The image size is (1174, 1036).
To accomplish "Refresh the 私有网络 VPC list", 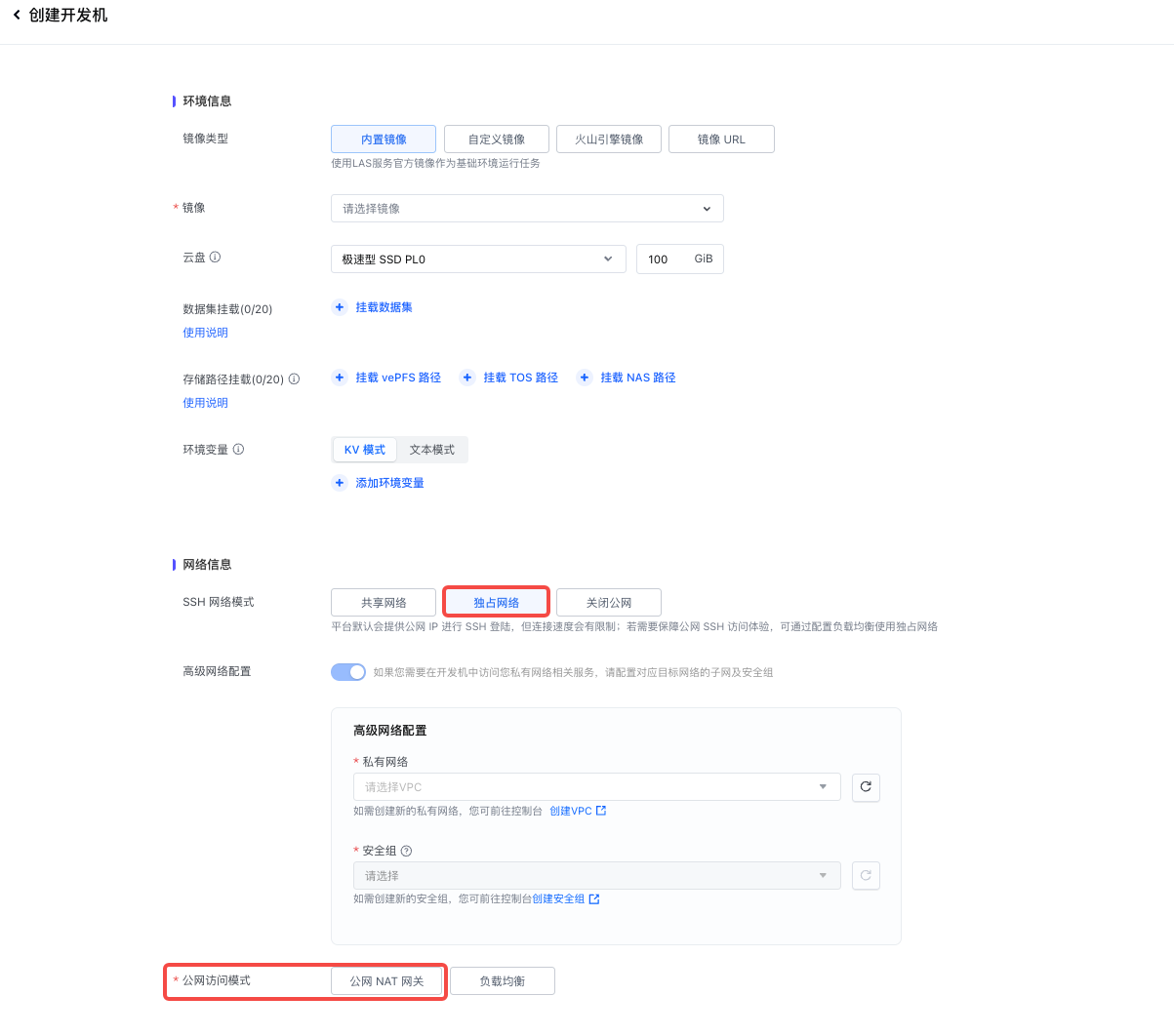I will pyautogui.click(x=866, y=787).
